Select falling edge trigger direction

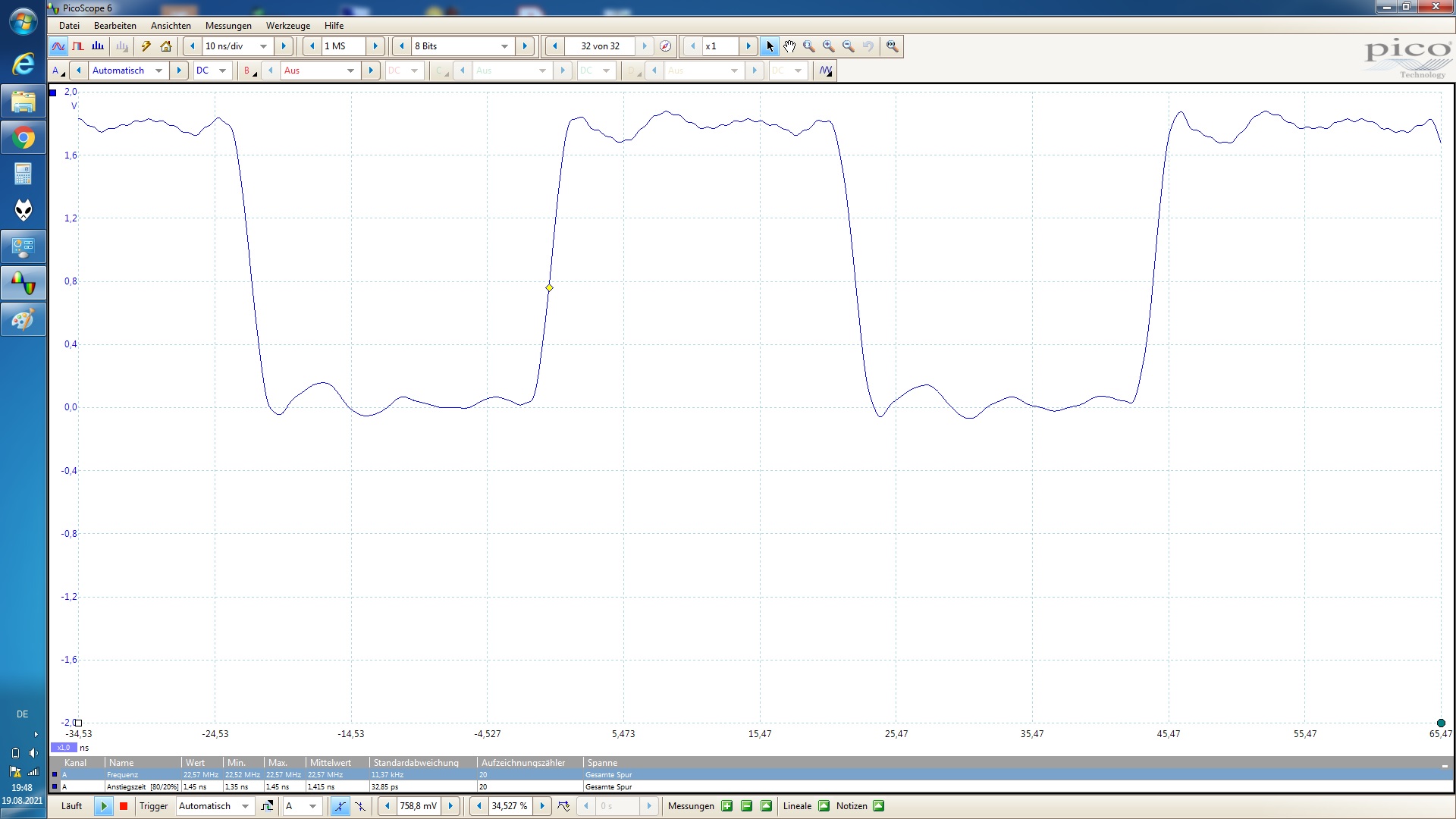[x=359, y=806]
